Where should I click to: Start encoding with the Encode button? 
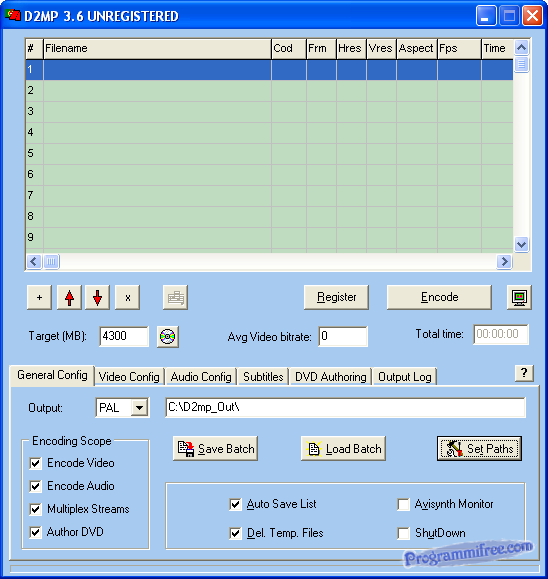point(439,297)
